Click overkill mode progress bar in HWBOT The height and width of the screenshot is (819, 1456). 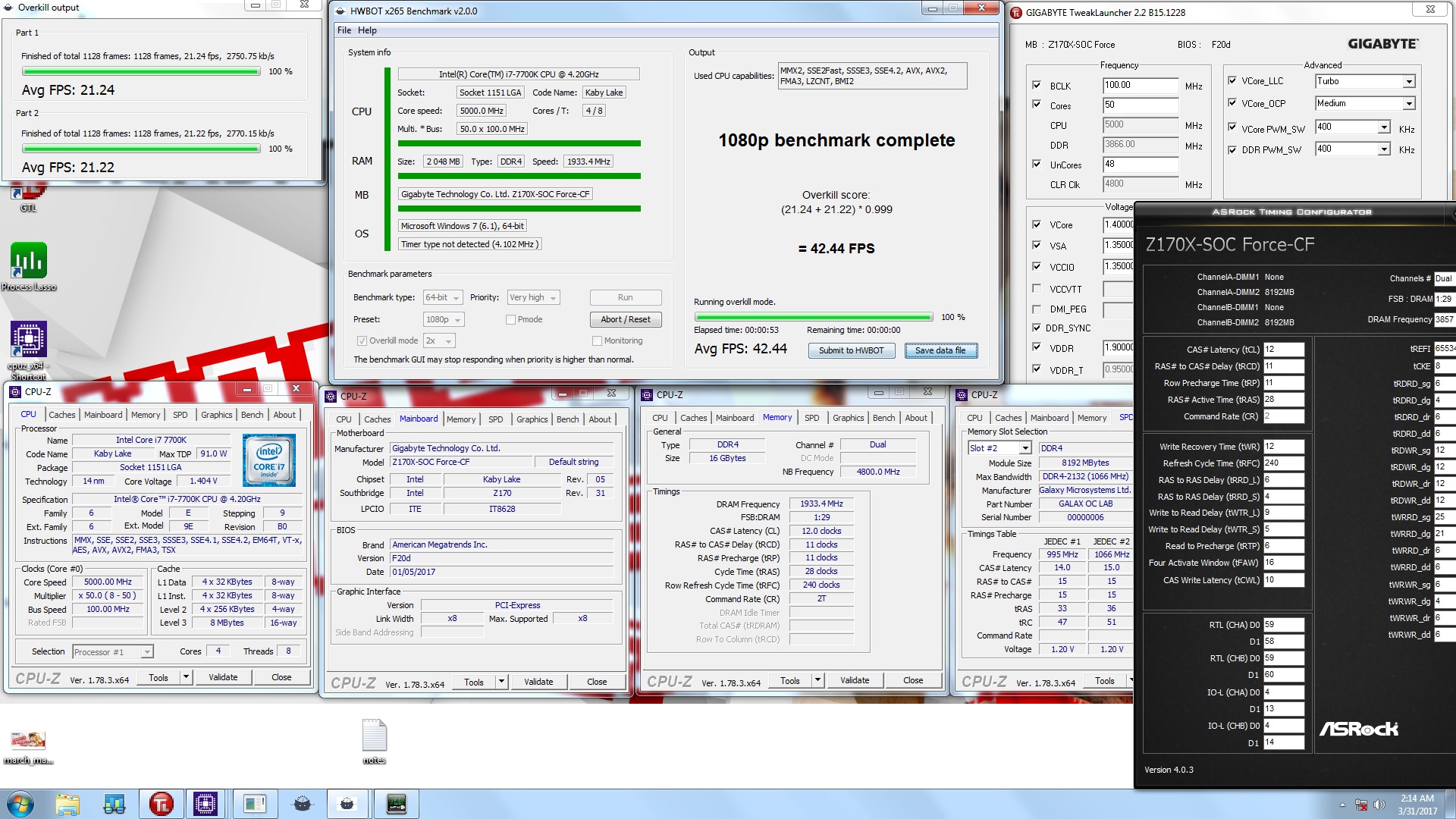point(813,317)
